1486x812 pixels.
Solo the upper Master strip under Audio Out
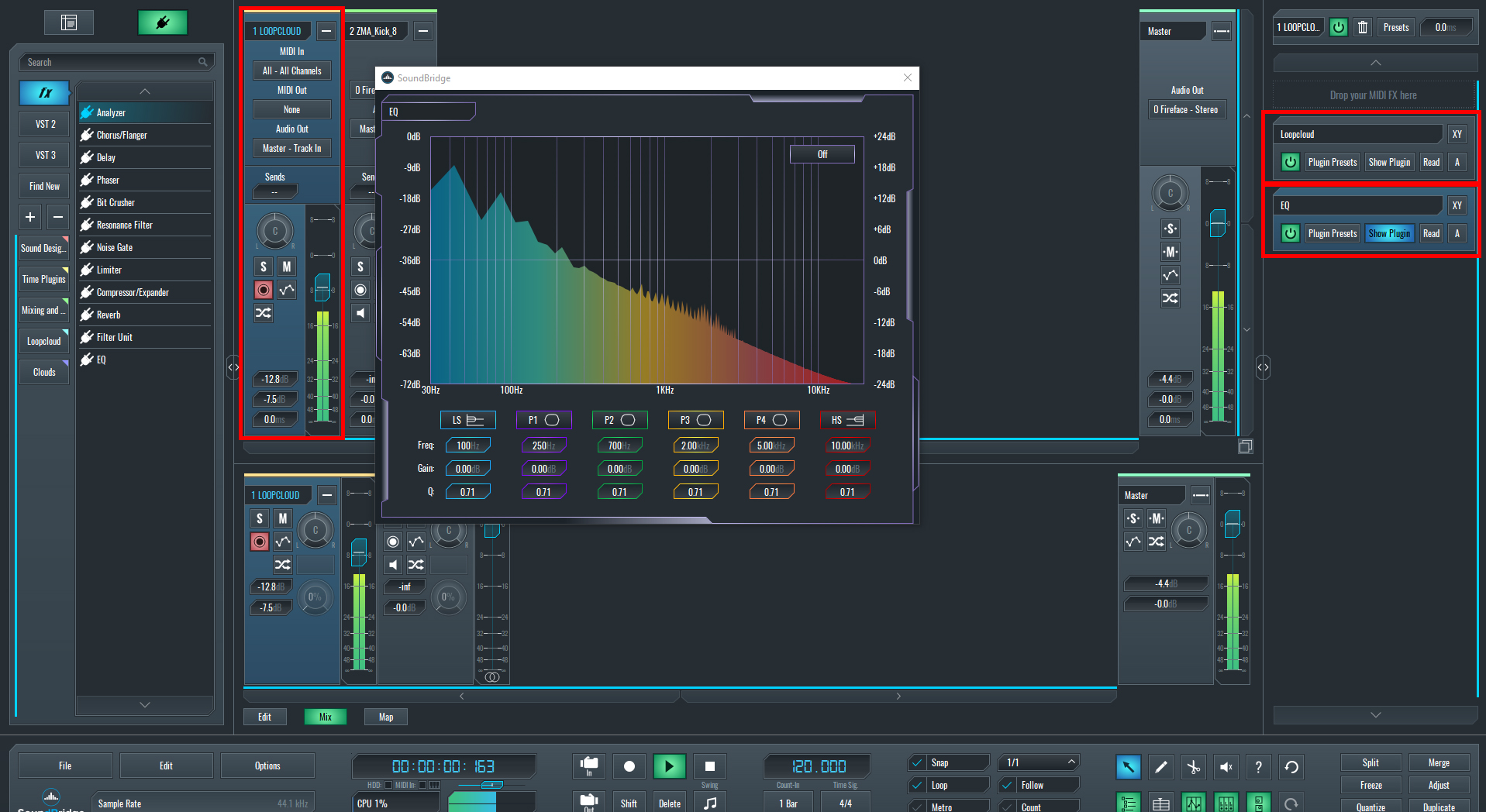1171,229
